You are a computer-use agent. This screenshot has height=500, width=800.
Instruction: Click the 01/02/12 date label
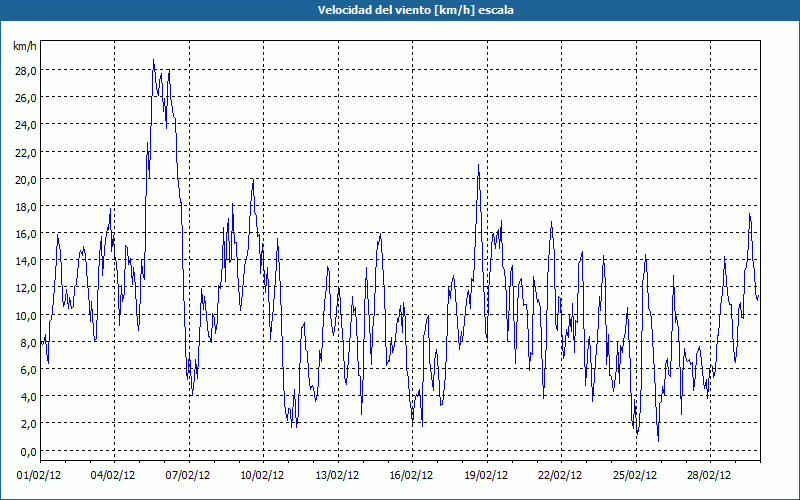[x=39, y=475]
